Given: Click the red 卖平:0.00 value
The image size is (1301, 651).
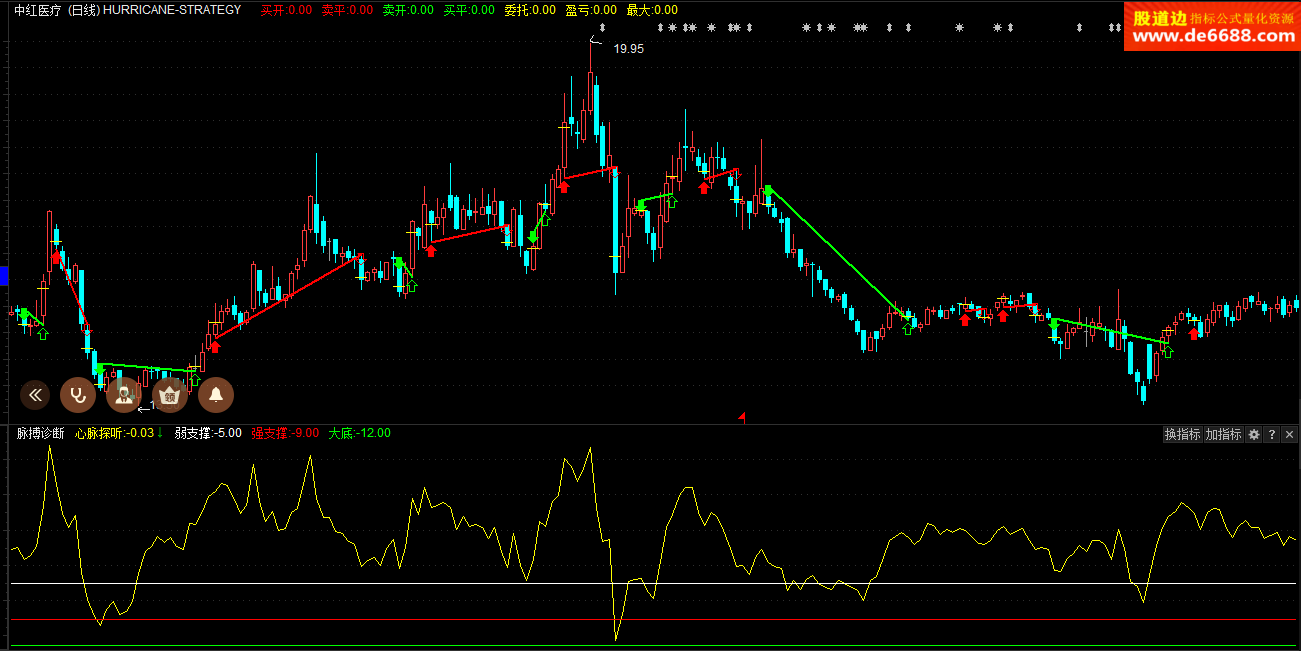Looking at the screenshot, I should (347, 10).
